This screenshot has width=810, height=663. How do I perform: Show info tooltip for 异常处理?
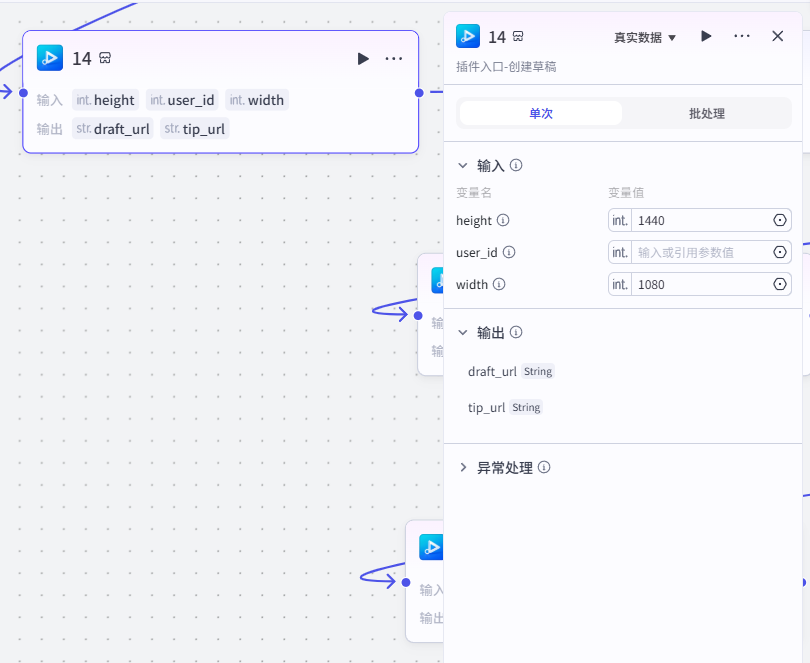pyautogui.click(x=544, y=467)
